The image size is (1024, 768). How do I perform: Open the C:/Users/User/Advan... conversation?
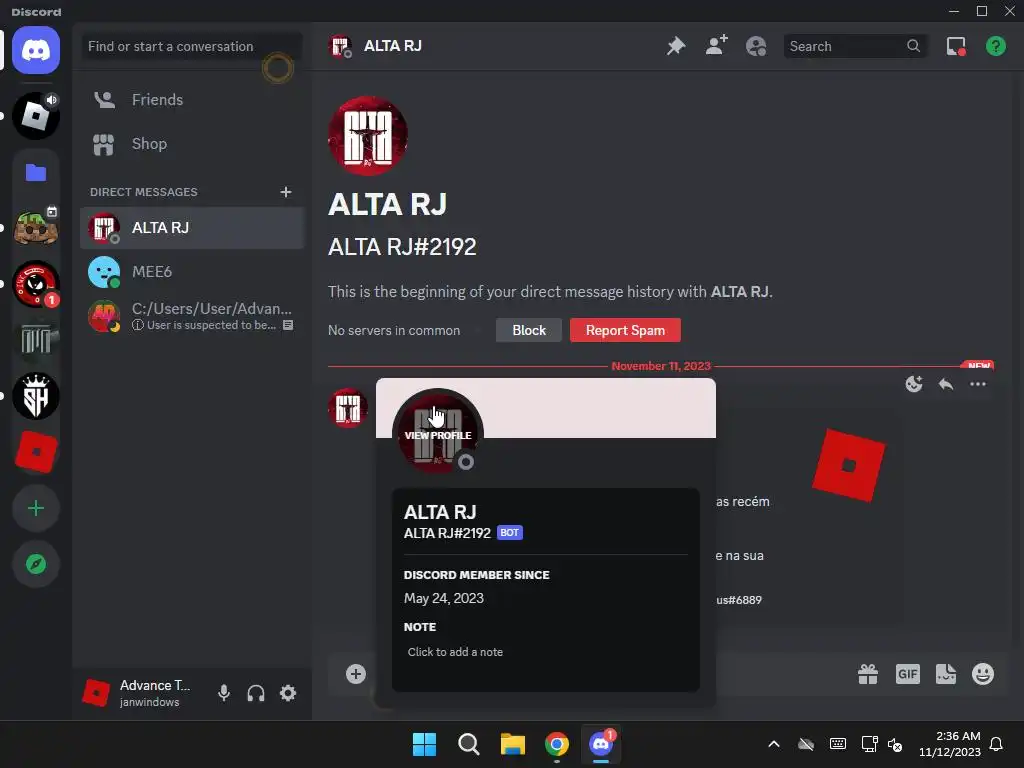coord(191,316)
